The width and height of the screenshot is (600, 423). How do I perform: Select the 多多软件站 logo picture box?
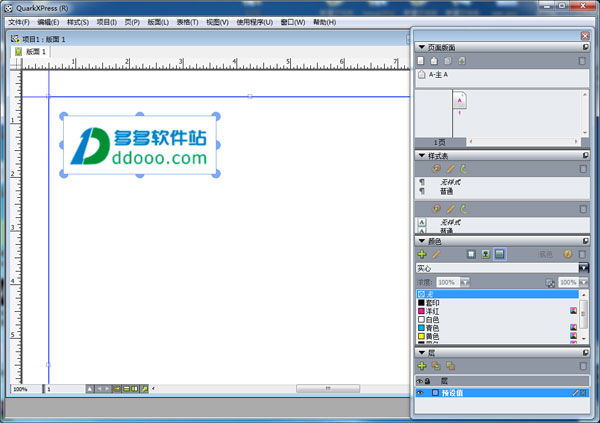coord(140,145)
